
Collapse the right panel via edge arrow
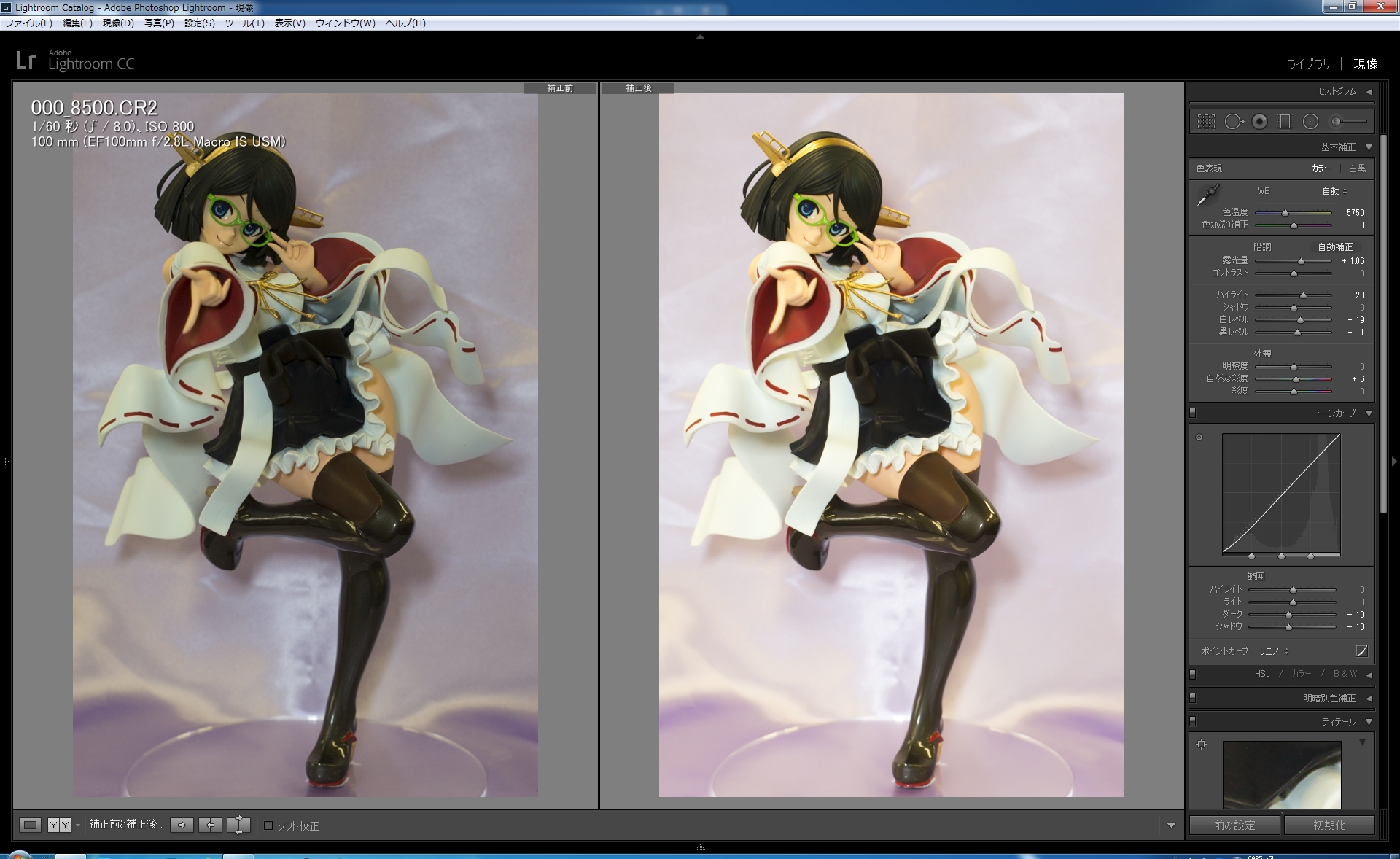tap(1394, 461)
